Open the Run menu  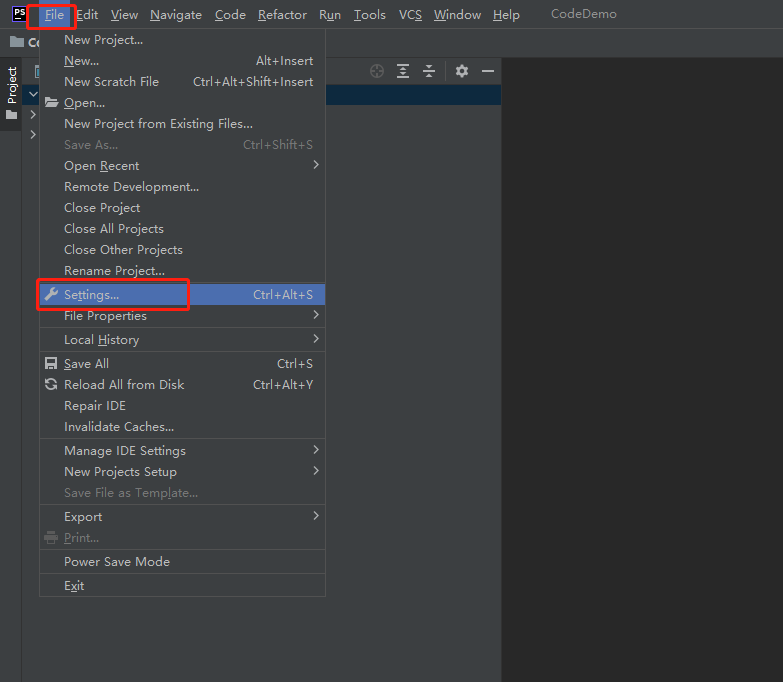[x=330, y=15]
